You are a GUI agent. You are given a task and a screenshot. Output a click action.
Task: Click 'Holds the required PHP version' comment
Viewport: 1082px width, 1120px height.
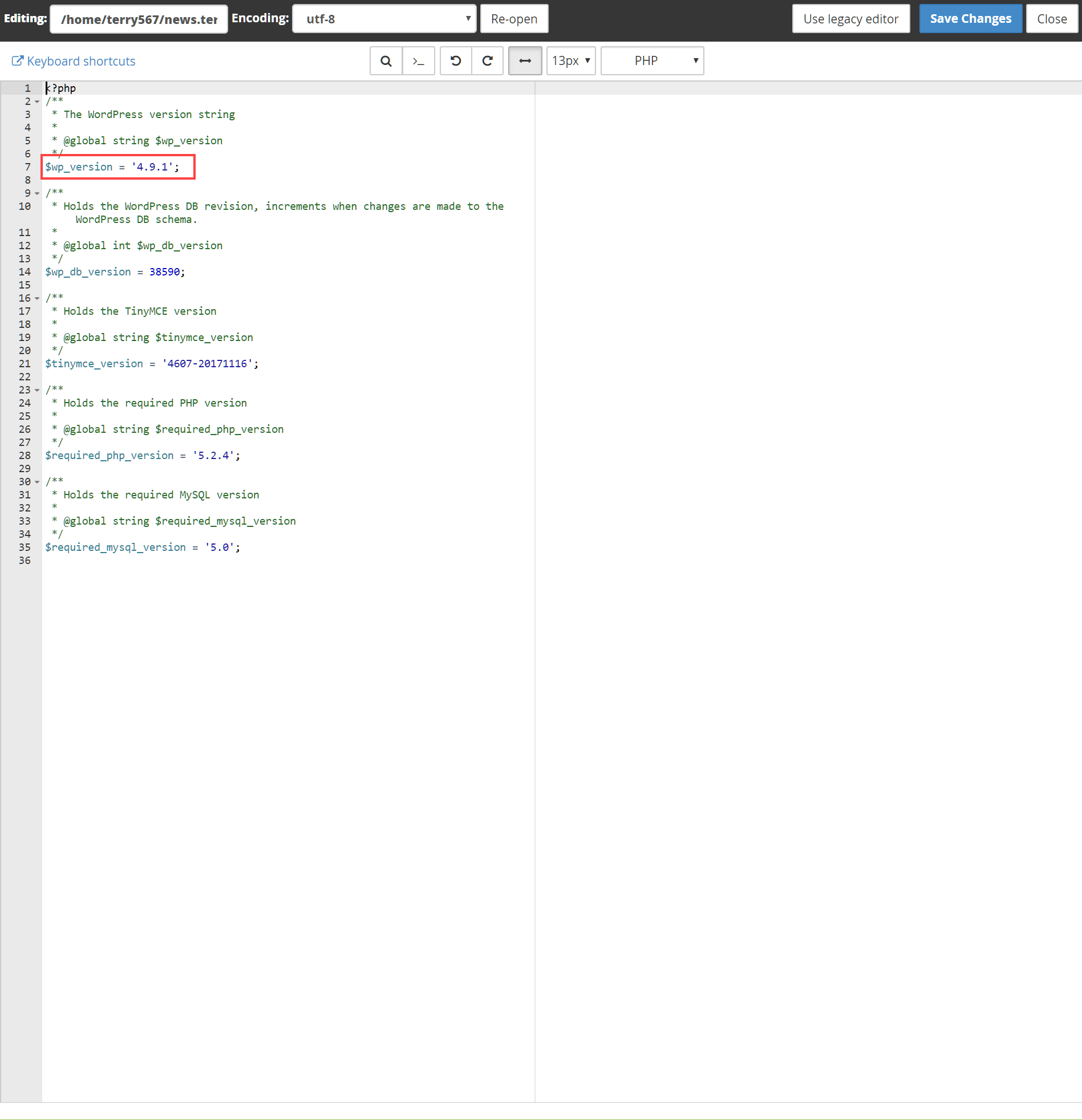pos(156,403)
